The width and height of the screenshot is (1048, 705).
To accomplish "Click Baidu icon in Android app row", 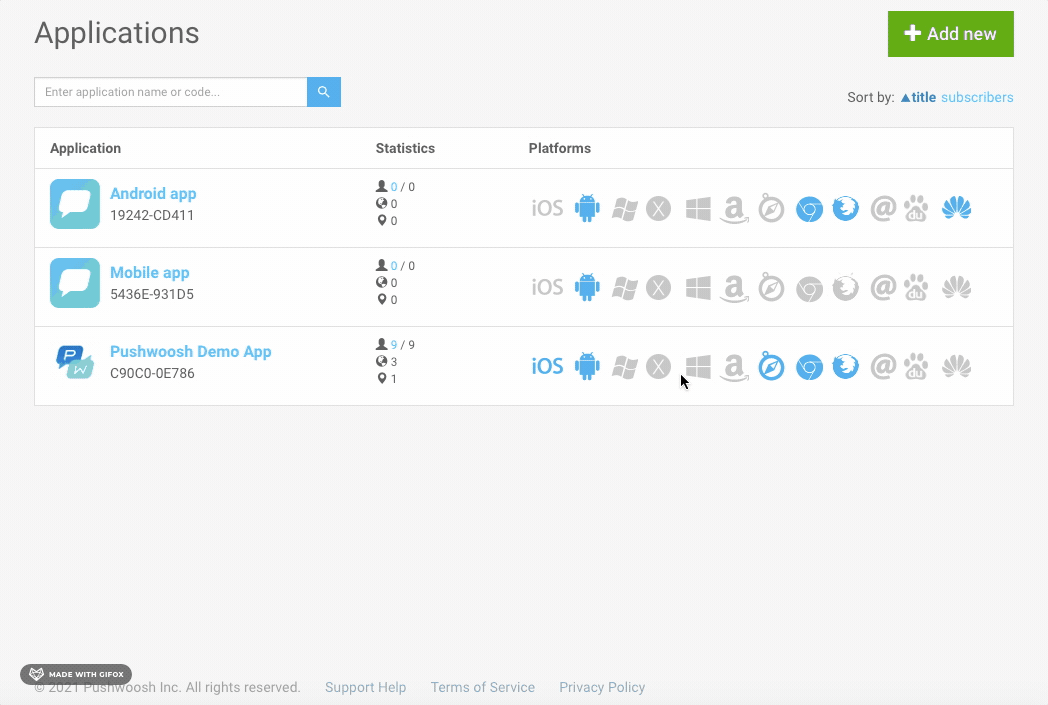I will coord(916,209).
